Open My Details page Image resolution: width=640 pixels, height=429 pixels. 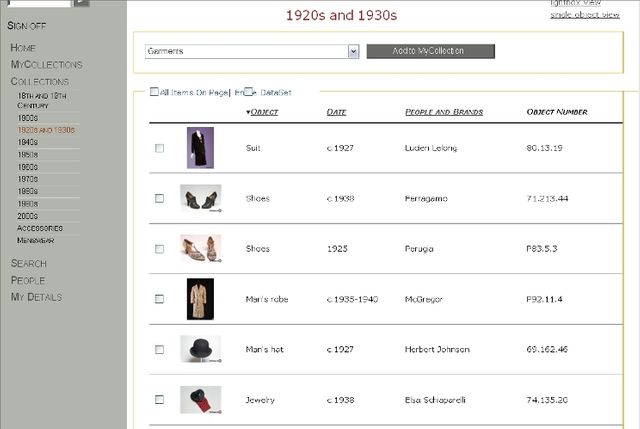(36, 297)
